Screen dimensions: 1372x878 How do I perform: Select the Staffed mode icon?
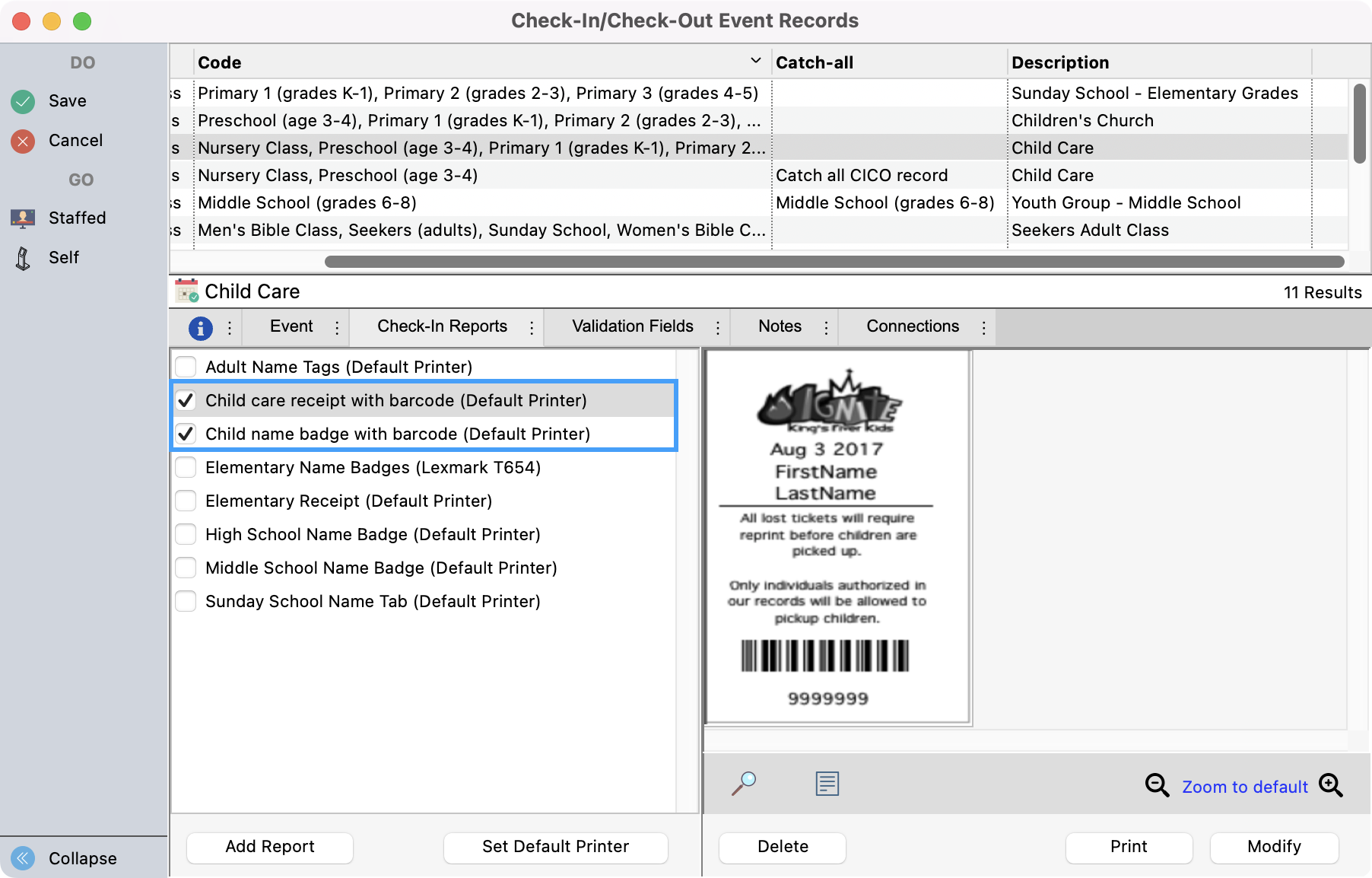tap(23, 218)
